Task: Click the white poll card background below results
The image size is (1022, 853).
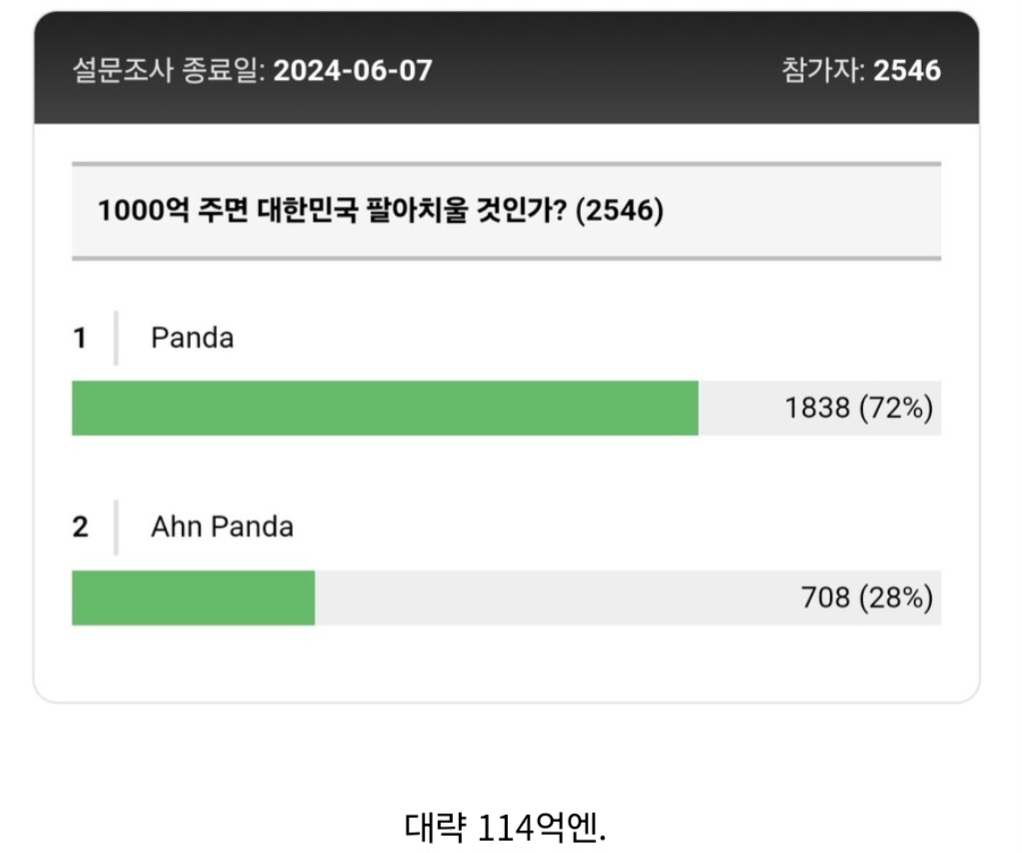Action: 506,663
